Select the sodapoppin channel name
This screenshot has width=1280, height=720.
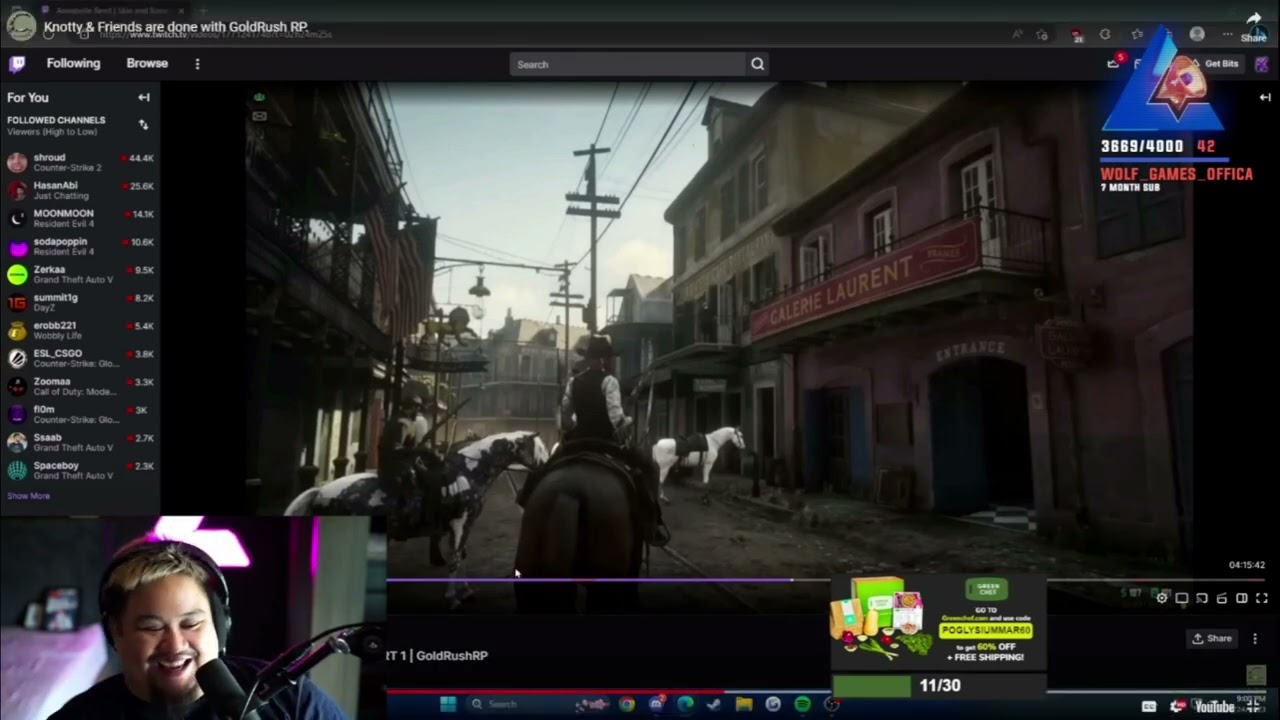(60, 241)
